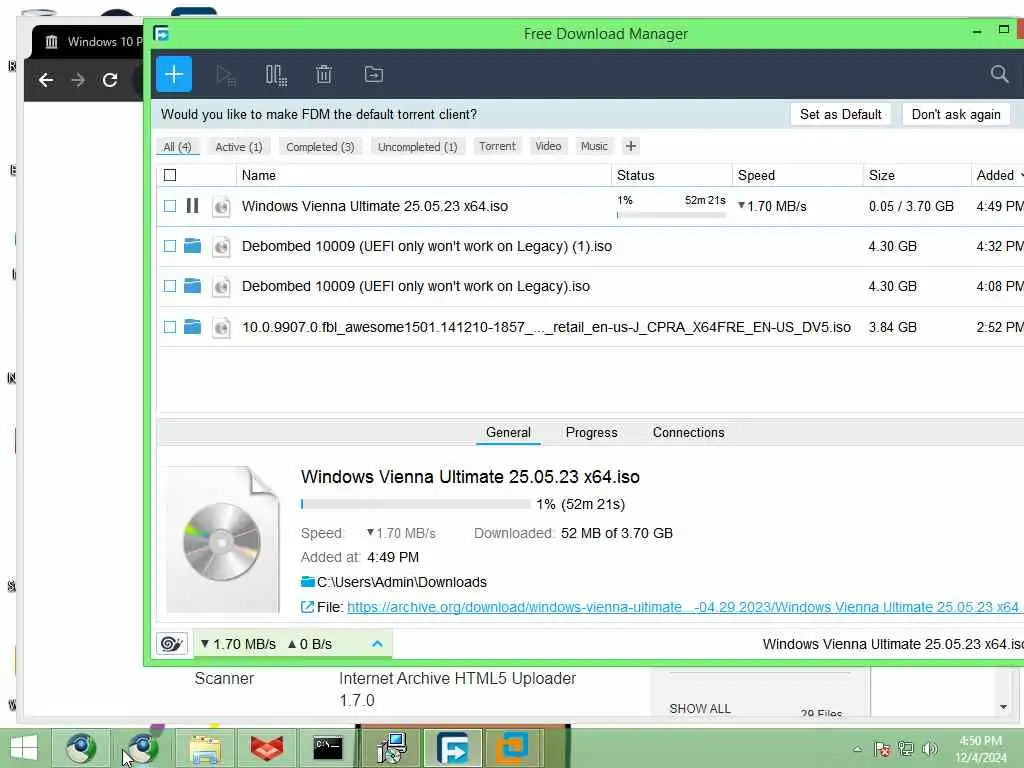Click SHOW ALL in browser page
The image size is (1024, 768).
pos(700,709)
